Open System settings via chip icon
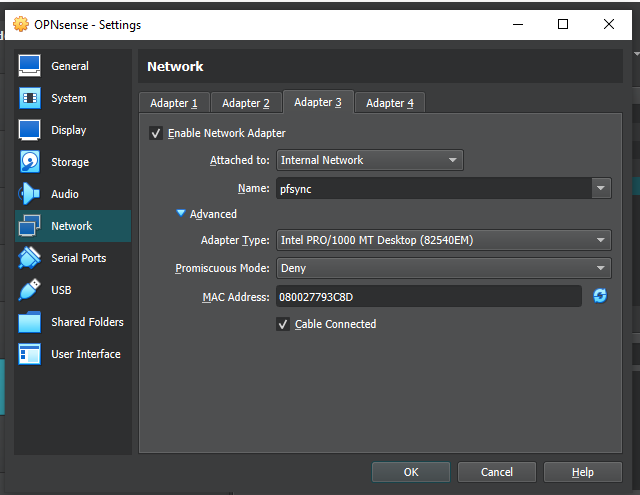 point(29,98)
